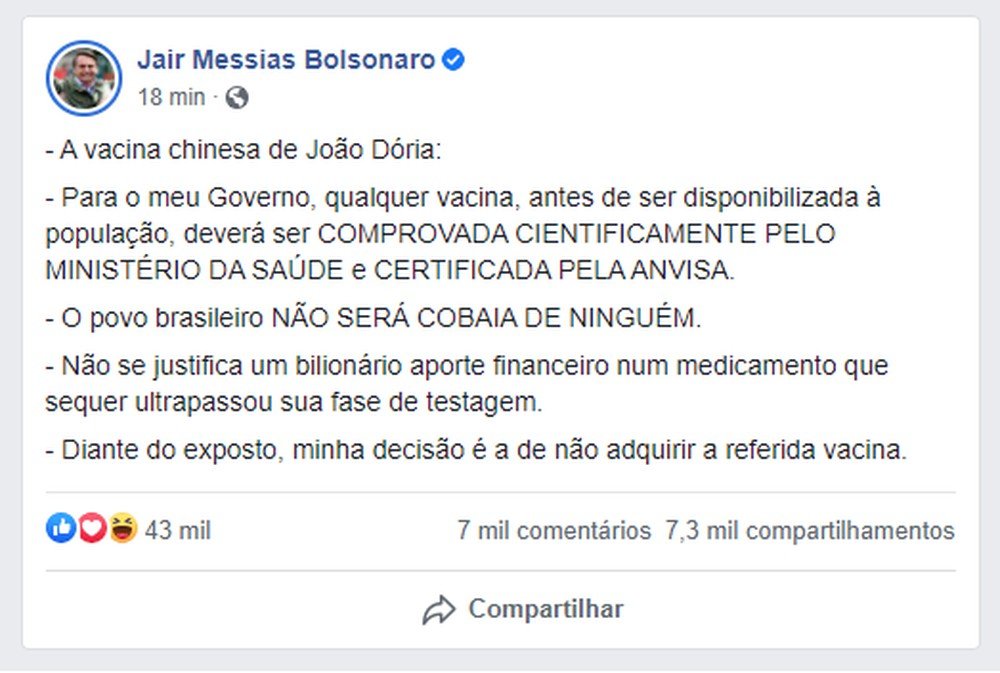Open the Jair Messias Bolsonaro profile name link
1000x673 pixels.
click(286, 60)
